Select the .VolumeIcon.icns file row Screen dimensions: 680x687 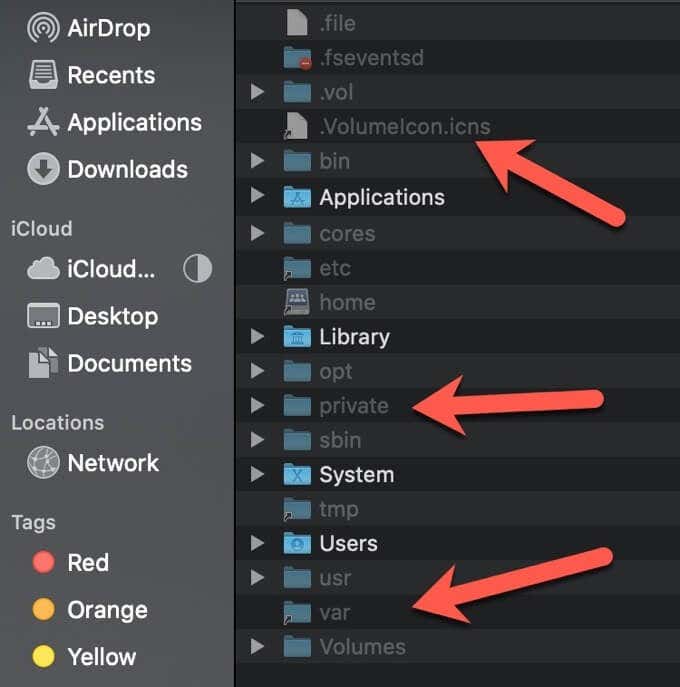click(457, 126)
